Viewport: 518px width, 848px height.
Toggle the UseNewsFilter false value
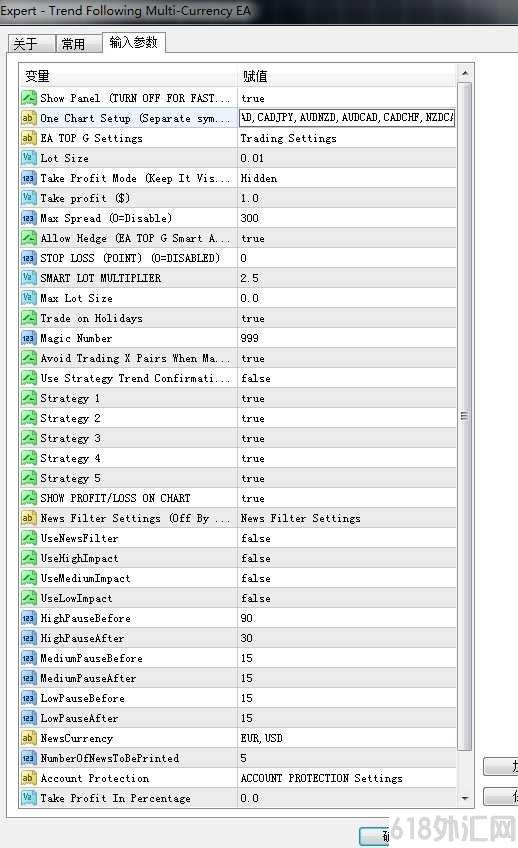[347, 538]
